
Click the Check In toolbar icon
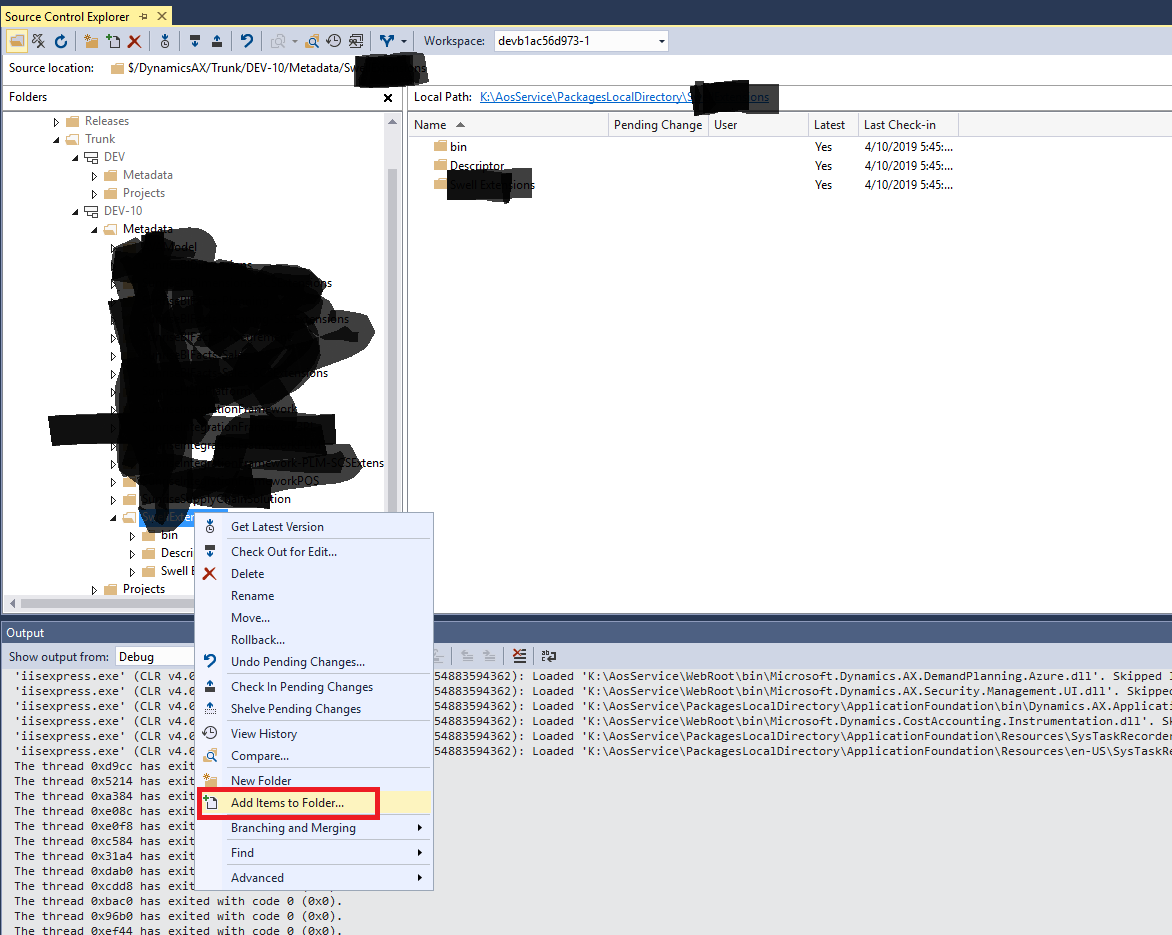tap(217, 41)
